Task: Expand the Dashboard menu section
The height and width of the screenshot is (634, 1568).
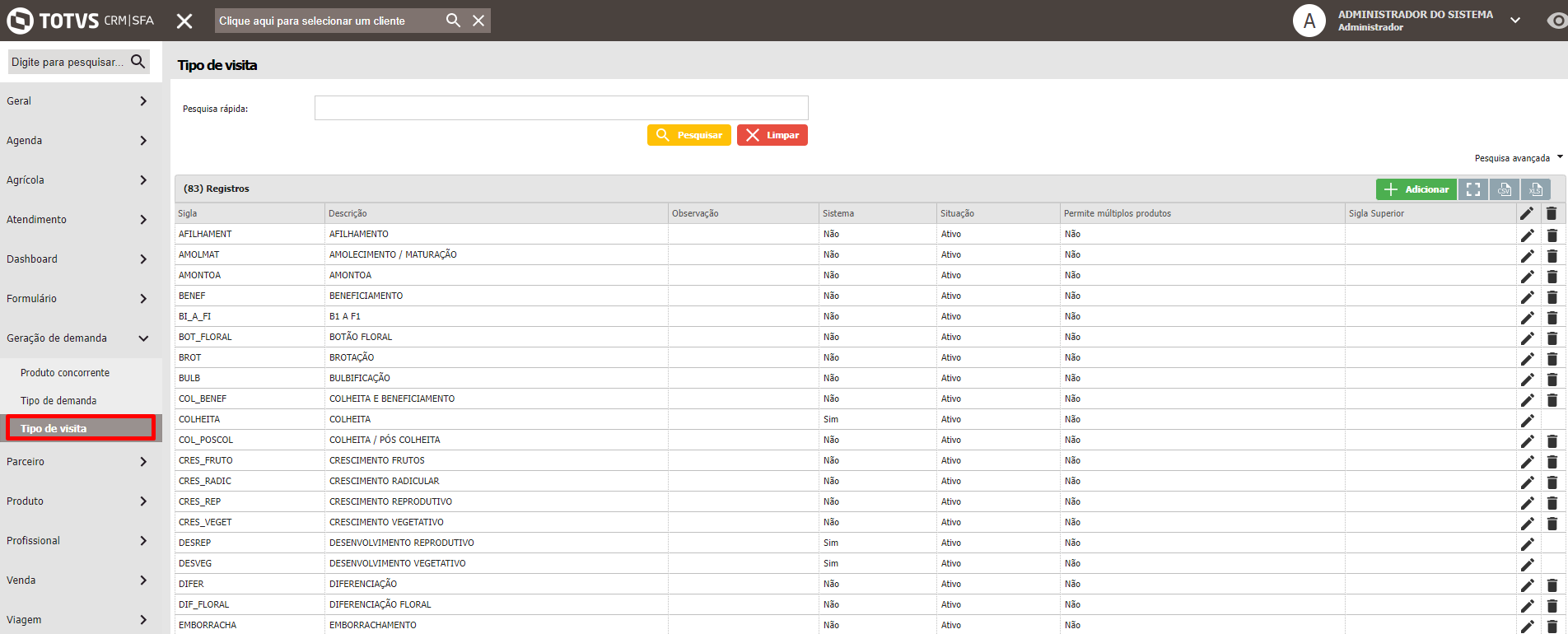Action: pyautogui.click(x=81, y=259)
